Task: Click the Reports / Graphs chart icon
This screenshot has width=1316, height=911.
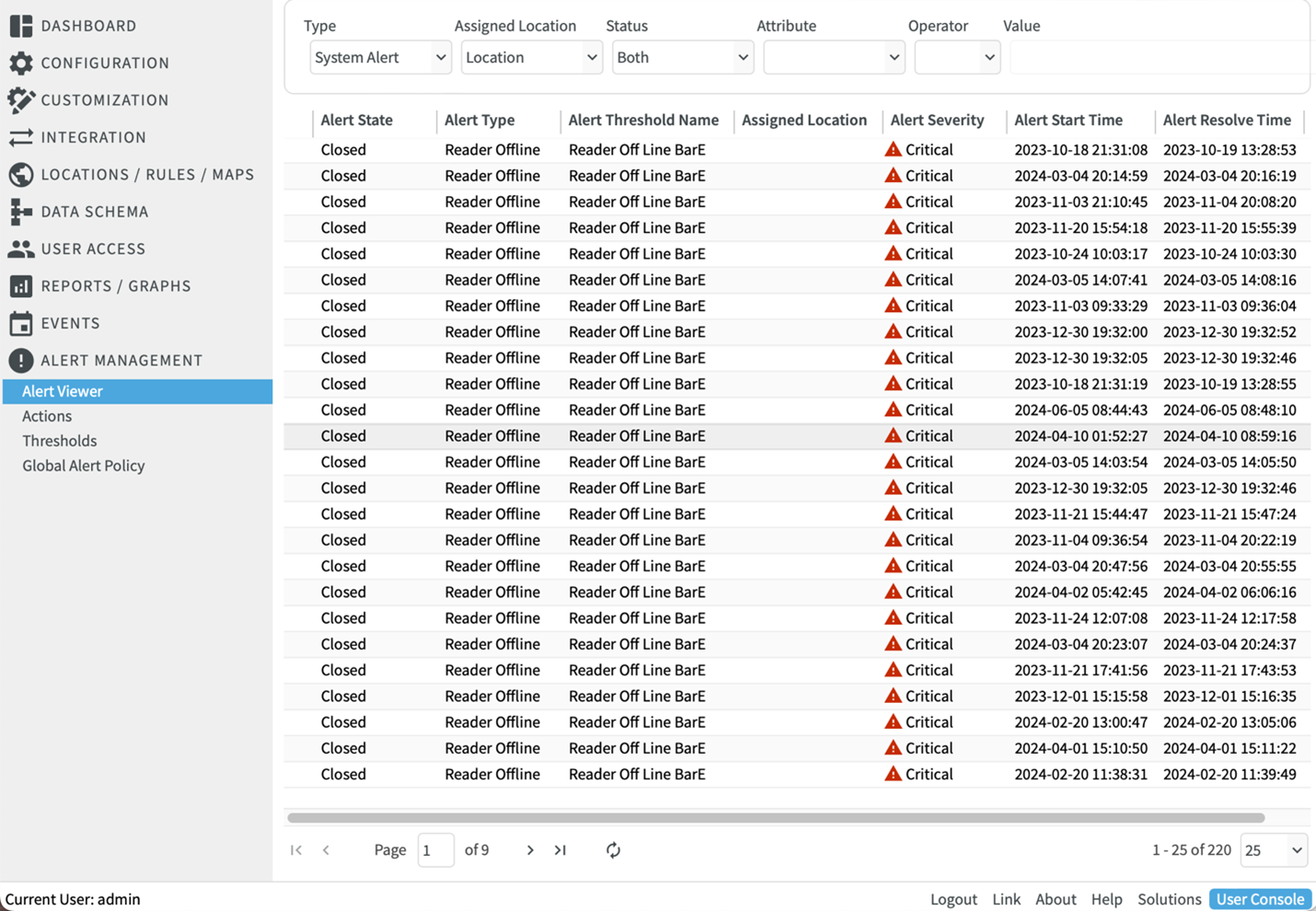Action: (21, 286)
